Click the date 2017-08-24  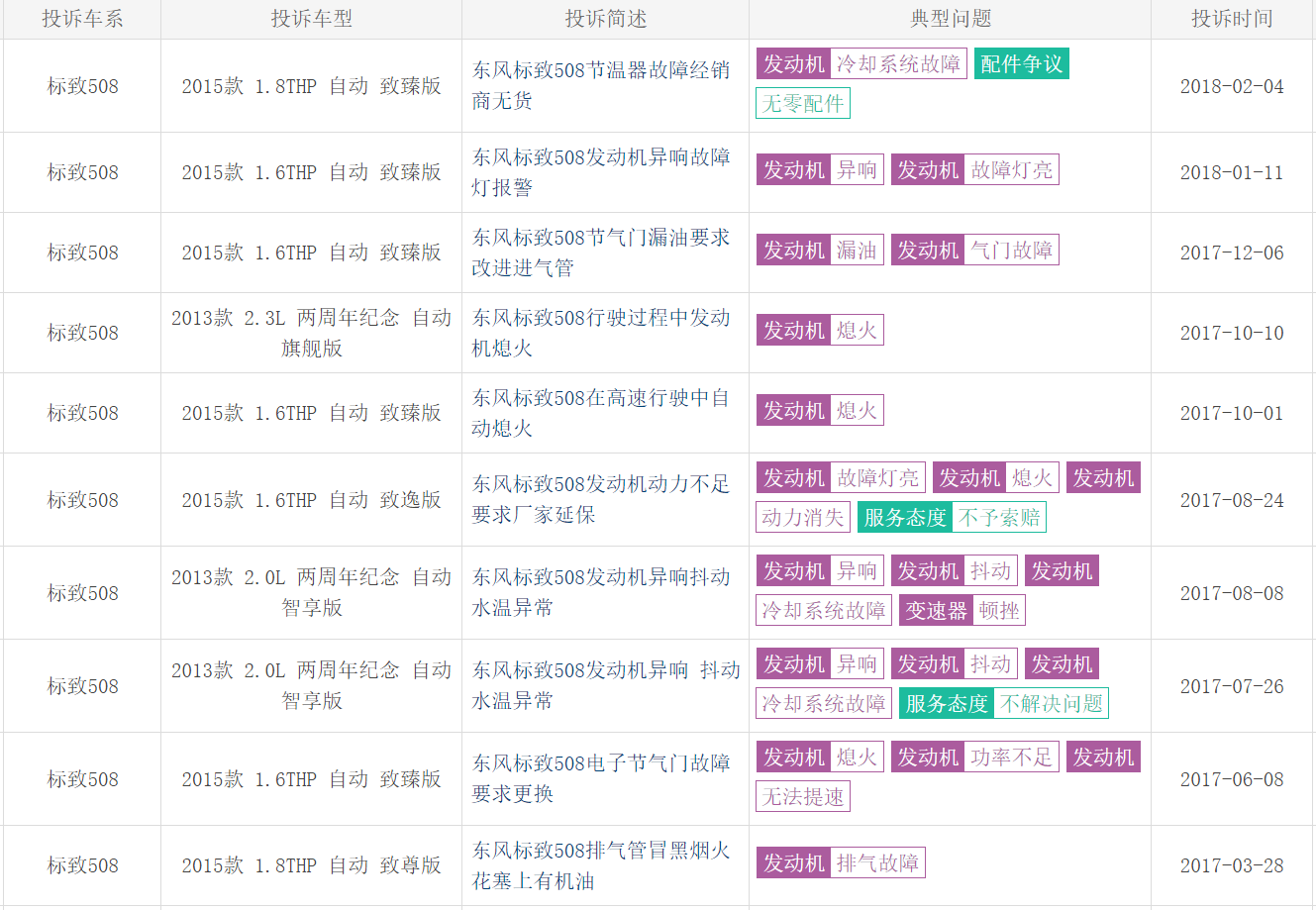(1232, 500)
